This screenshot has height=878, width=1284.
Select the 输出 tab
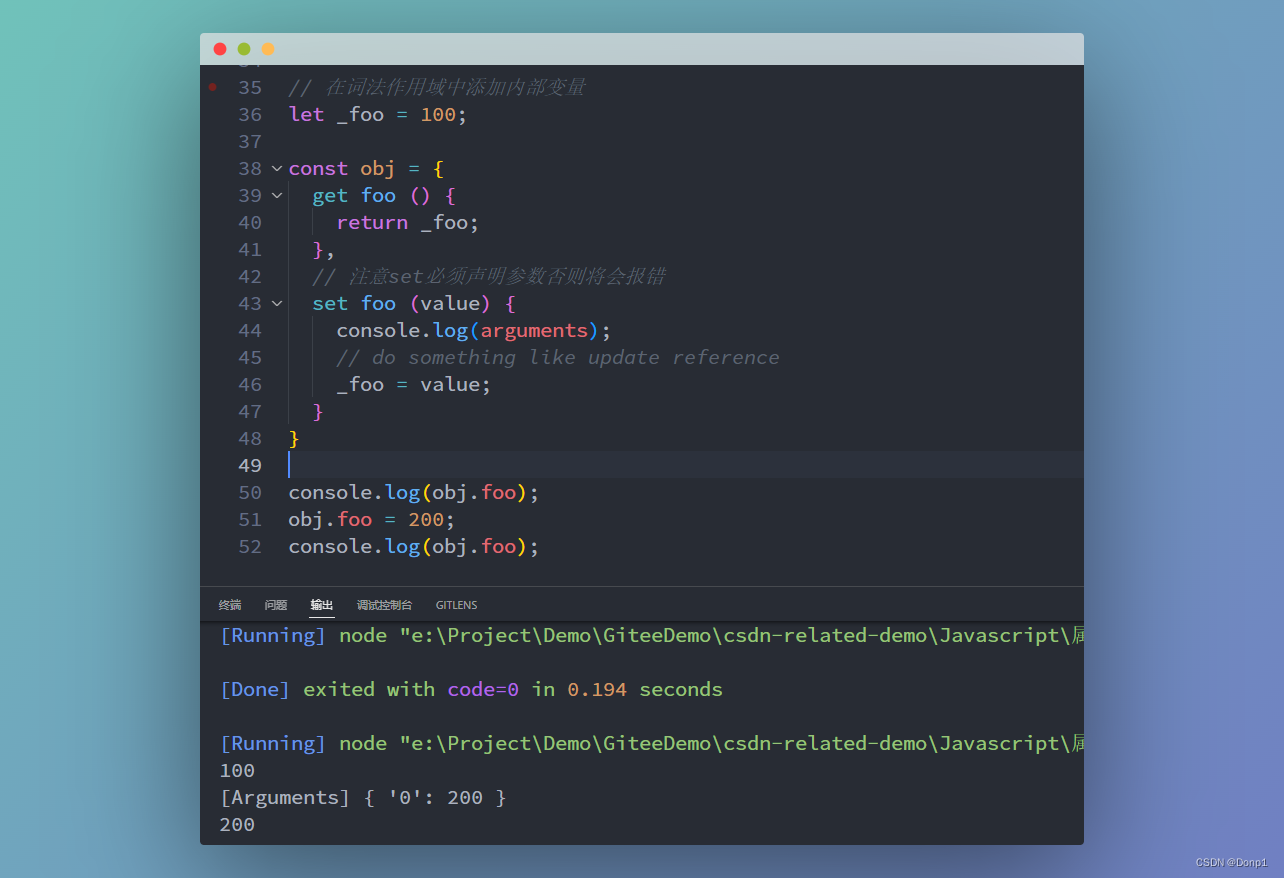pyautogui.click(x=322, y=605)
